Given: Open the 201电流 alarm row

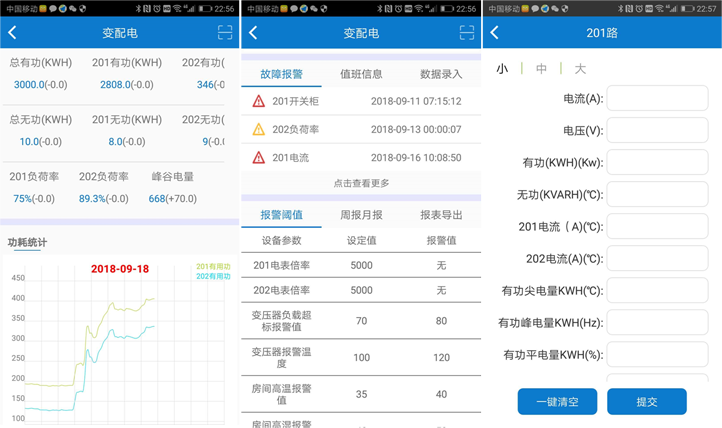Looking at the screenshot, I should 361,158.
